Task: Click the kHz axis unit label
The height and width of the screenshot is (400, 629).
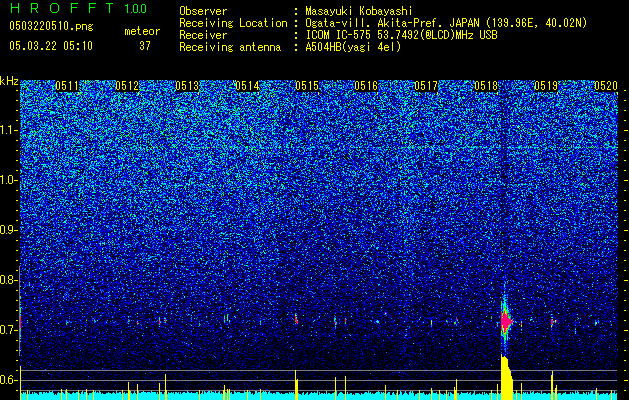Action: 9,81
